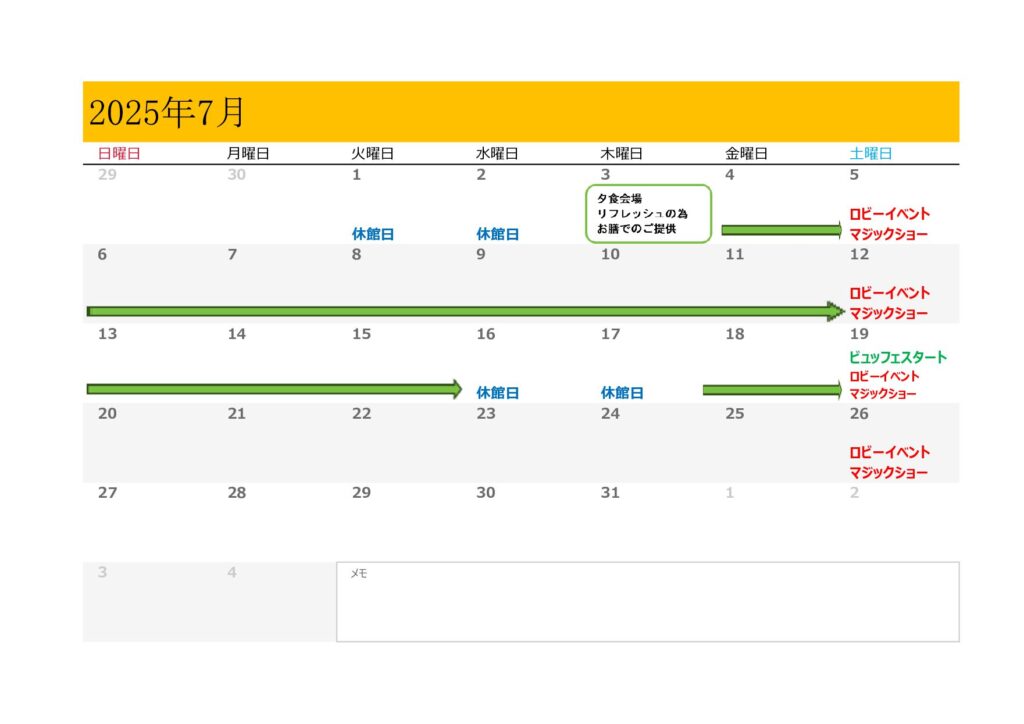Click 休館日 under July 1
This screenshot has height=724, width=1024.
pos(373,234)
